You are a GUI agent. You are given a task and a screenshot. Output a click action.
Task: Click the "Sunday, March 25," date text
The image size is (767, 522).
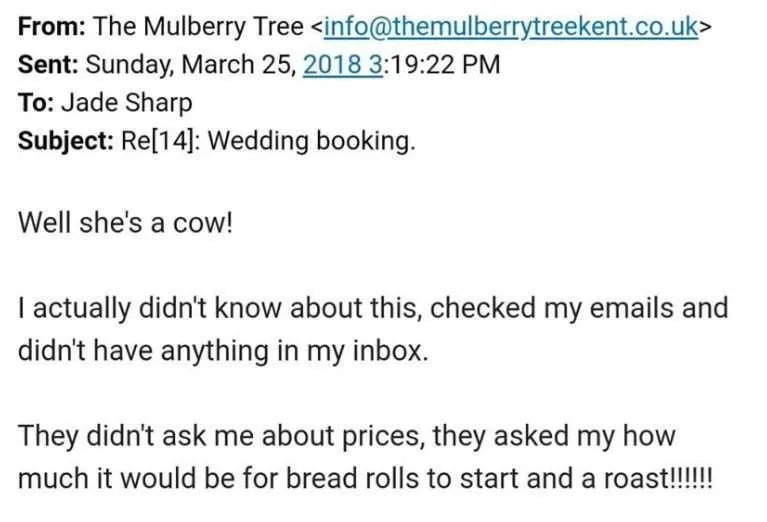[x=191, y=65]
